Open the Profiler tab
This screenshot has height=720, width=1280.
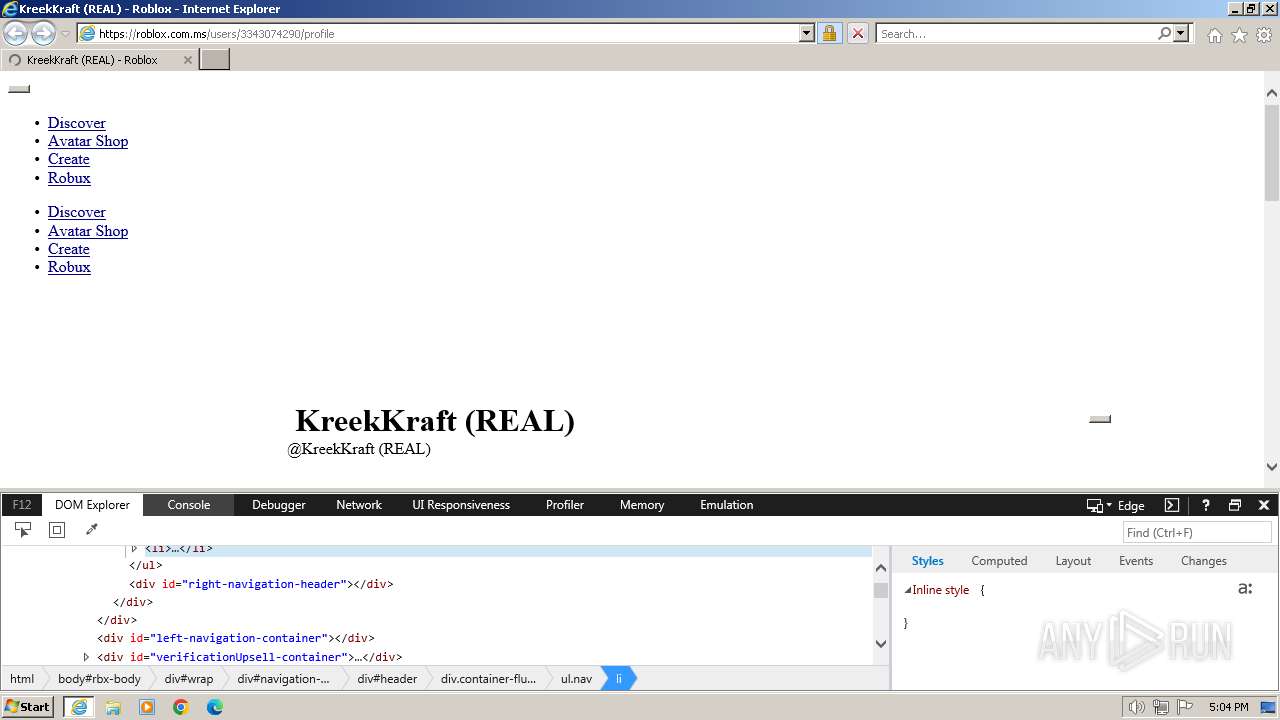pos(565,505)
